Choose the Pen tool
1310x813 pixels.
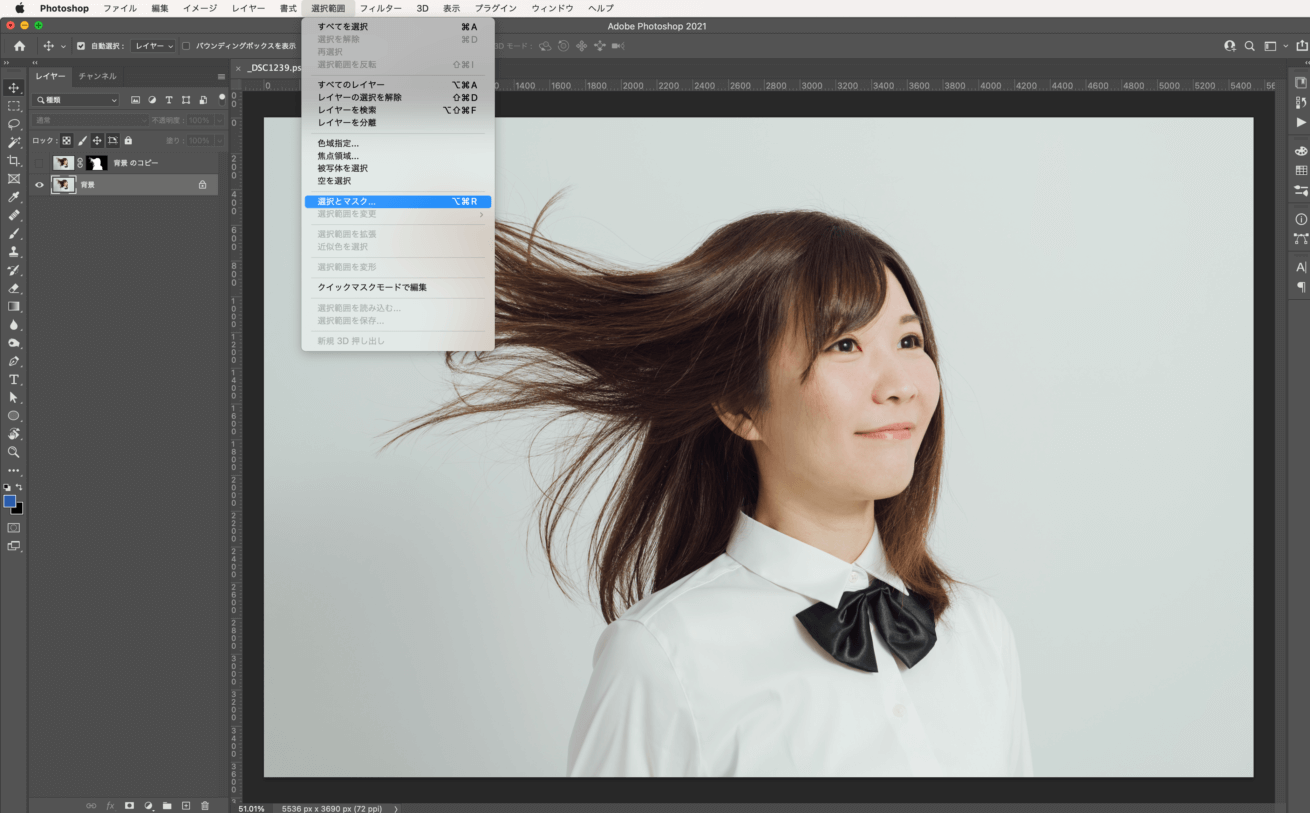[14, 361]
